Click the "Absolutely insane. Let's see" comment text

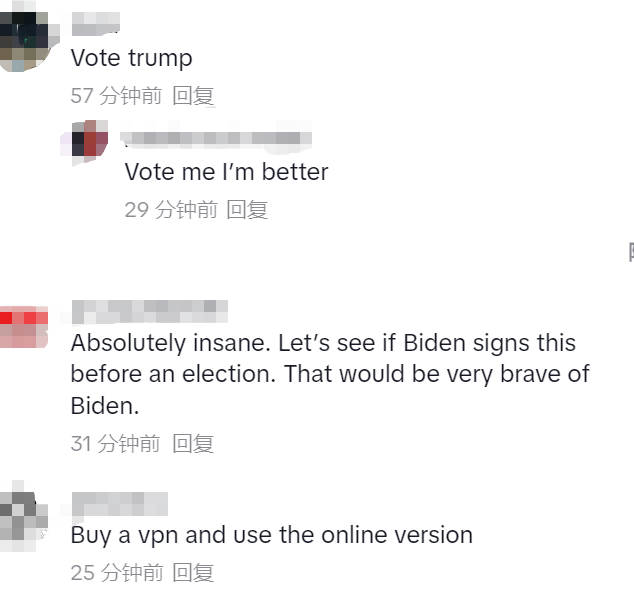coord(330,374)
